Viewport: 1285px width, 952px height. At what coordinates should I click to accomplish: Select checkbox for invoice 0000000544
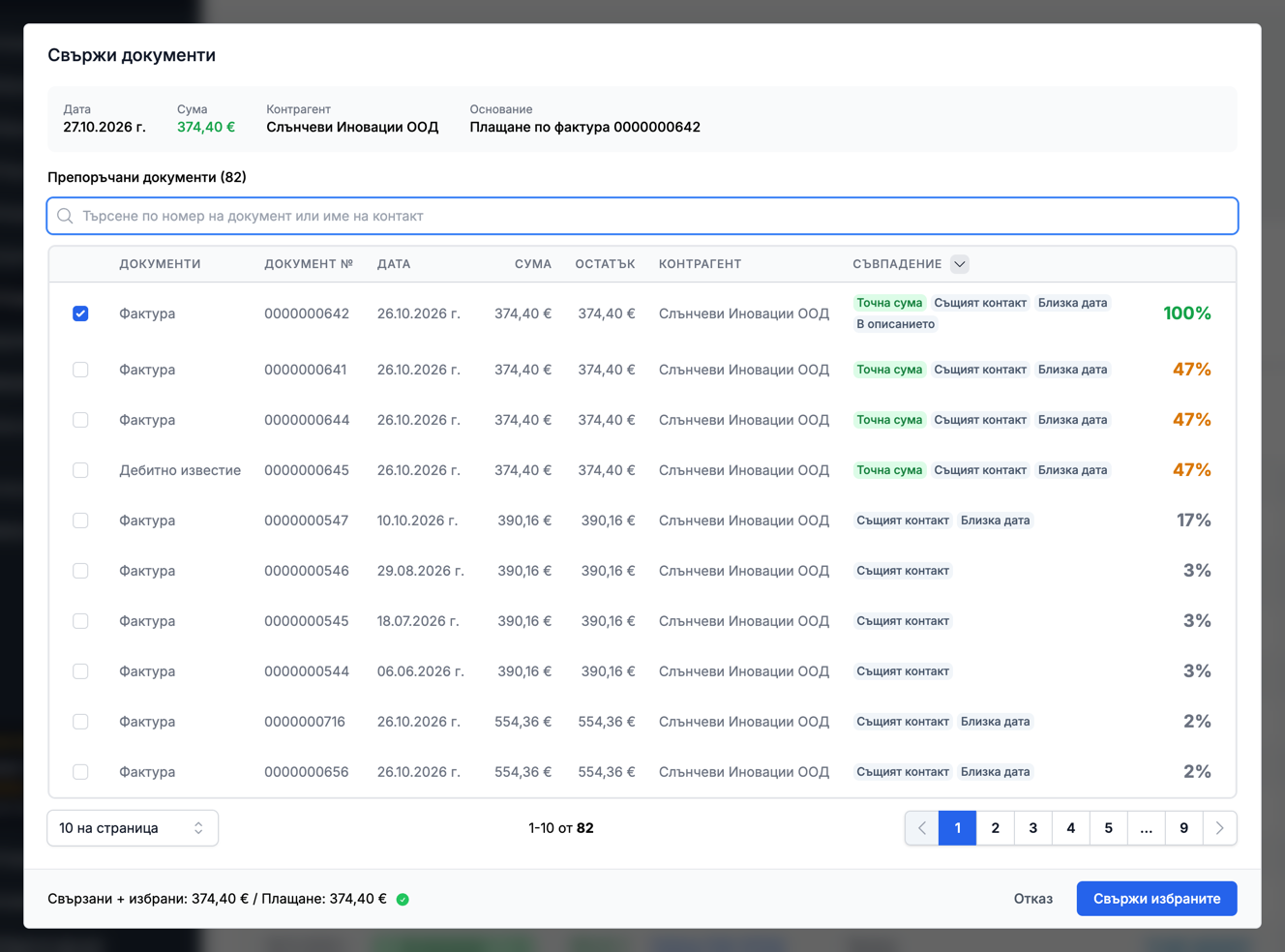tap(80, 671)
